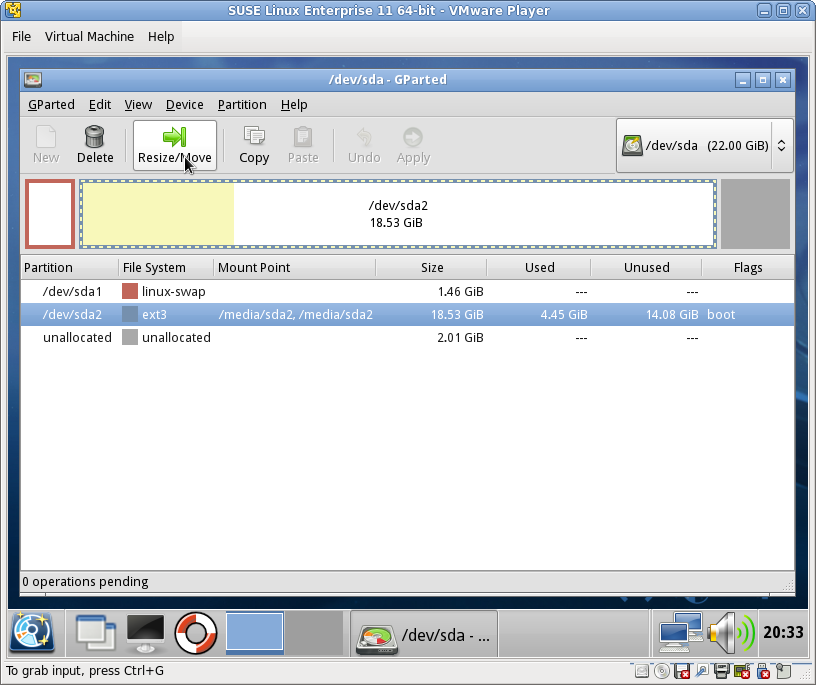Click the boot flag cell
The height and width of the screenshot is (685, 816).
[721, 314]
